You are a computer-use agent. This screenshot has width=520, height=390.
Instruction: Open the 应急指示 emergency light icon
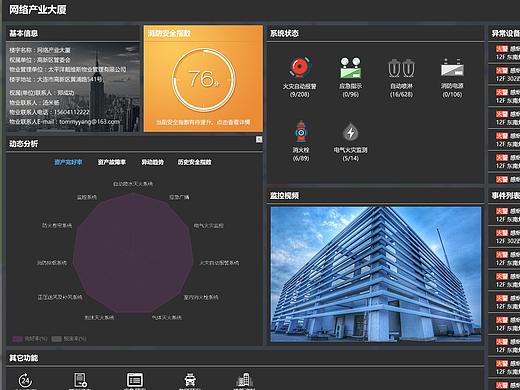pos(350,68)
